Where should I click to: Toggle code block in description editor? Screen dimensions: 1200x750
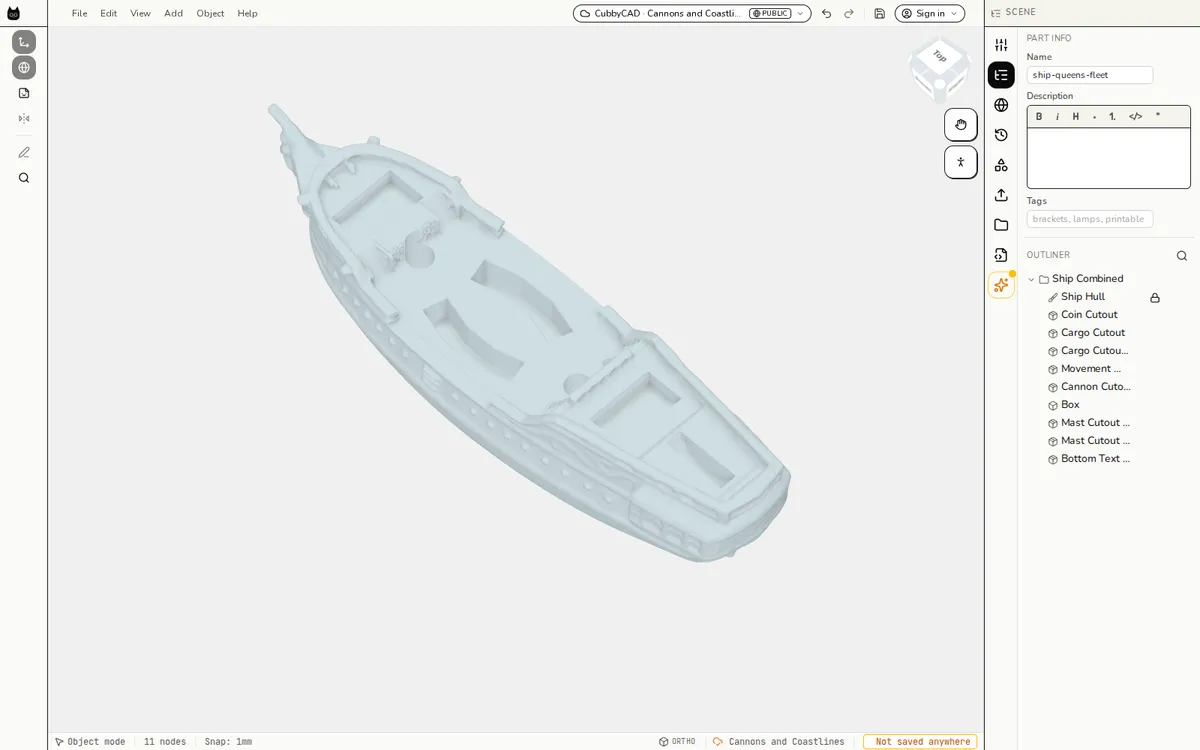[1135, 116]
